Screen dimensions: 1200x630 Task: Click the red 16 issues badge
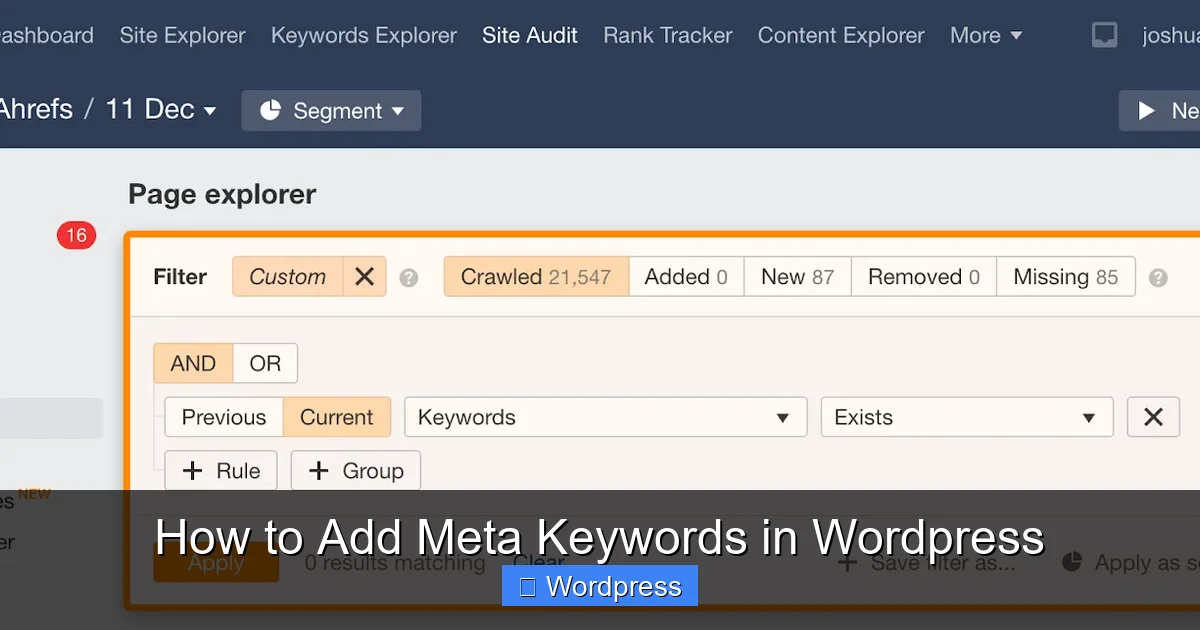point(76,235)
